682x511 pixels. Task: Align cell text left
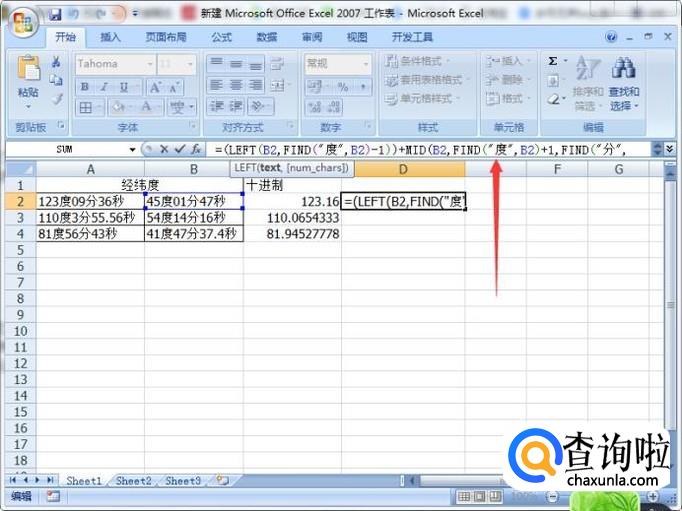(x=217, y=85)
